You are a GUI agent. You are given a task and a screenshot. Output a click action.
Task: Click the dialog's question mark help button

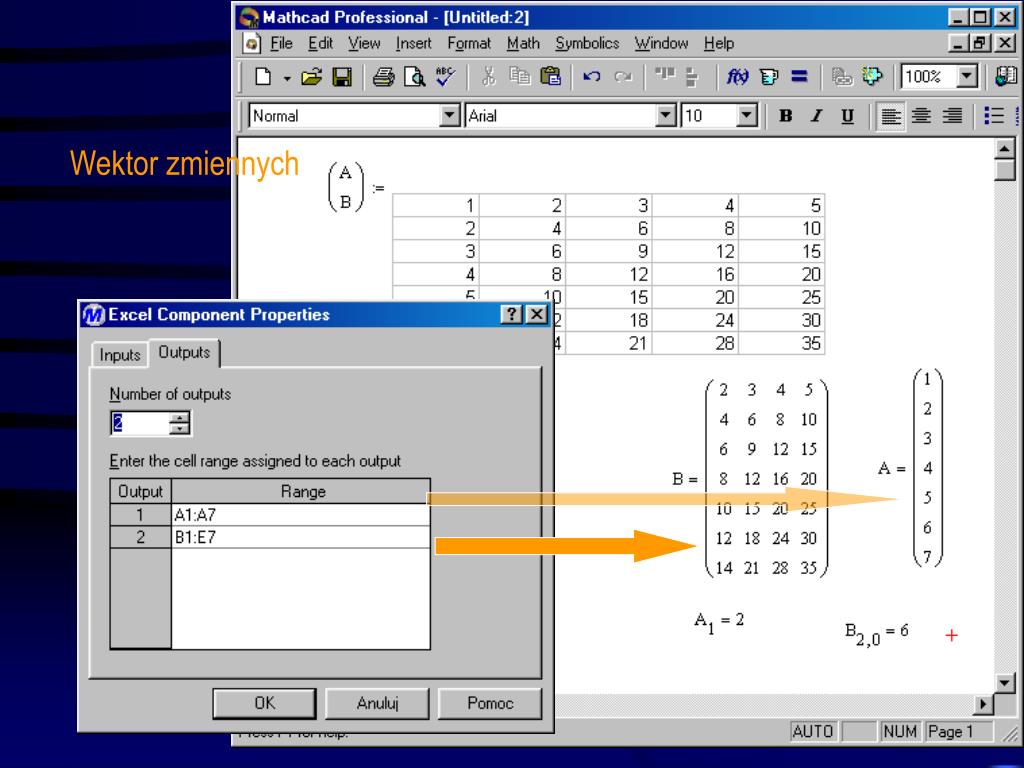pos(512,315)
